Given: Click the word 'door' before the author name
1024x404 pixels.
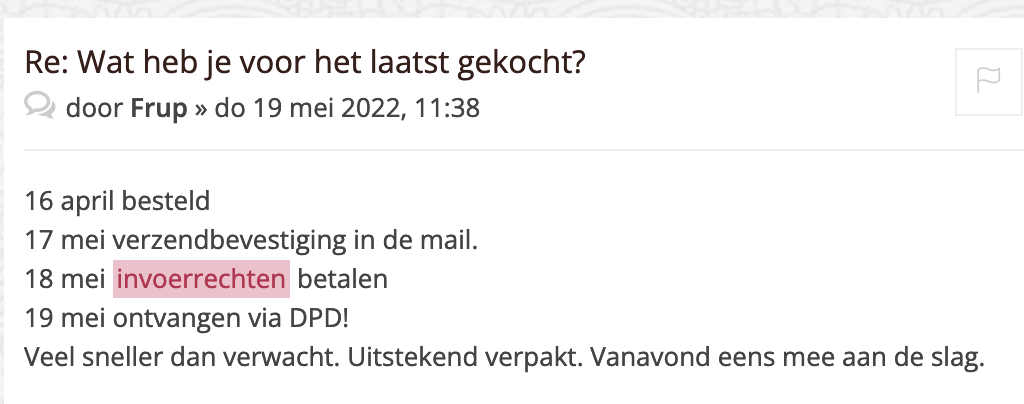Looking at the screenshot, I should (x=95, y=107).
